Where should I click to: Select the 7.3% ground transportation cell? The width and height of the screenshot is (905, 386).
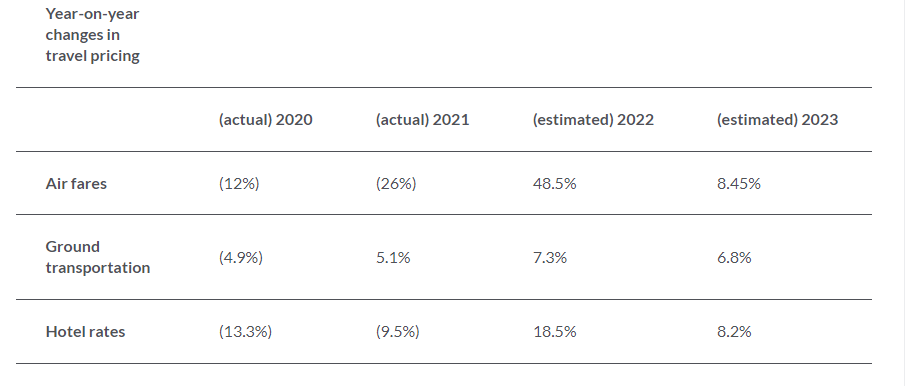coord(550,257)
